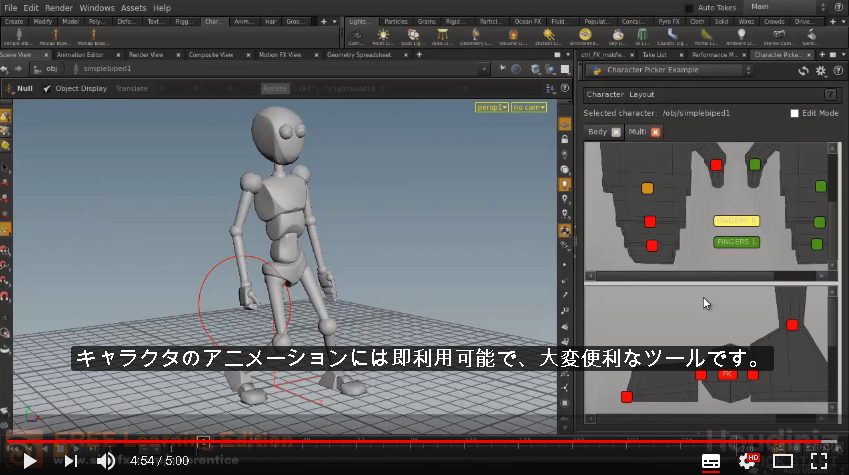
Task: Open the YouTube settings gear icon
Action: (x=747, y=461)
